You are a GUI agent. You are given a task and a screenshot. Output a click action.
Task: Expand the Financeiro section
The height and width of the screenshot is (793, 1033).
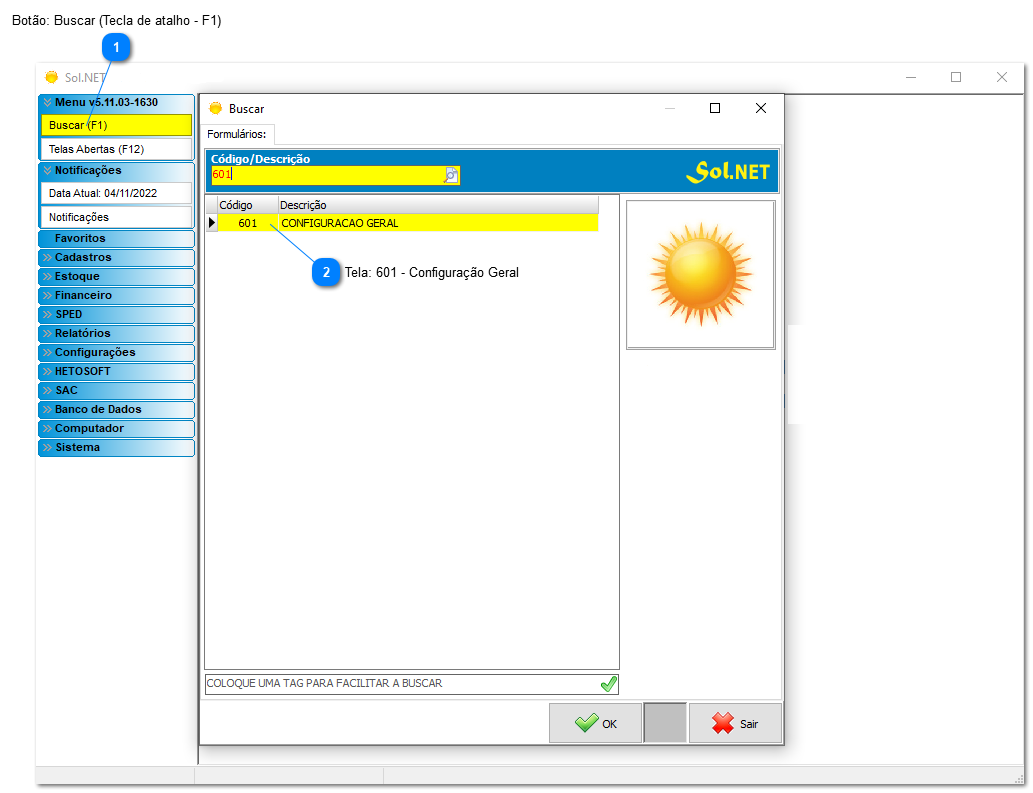pyautogui.click(x=116, y=295)
